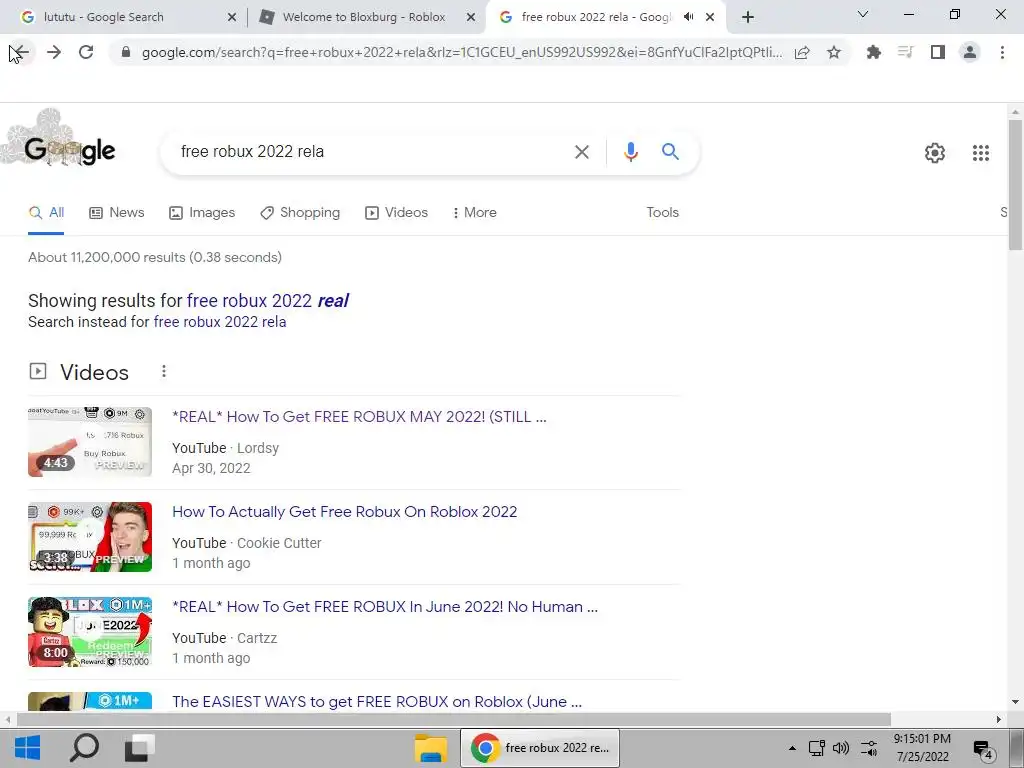Screen dimensions: 1024x768
Task: Open the tab search chevron
Action: (x=863, y=14)
